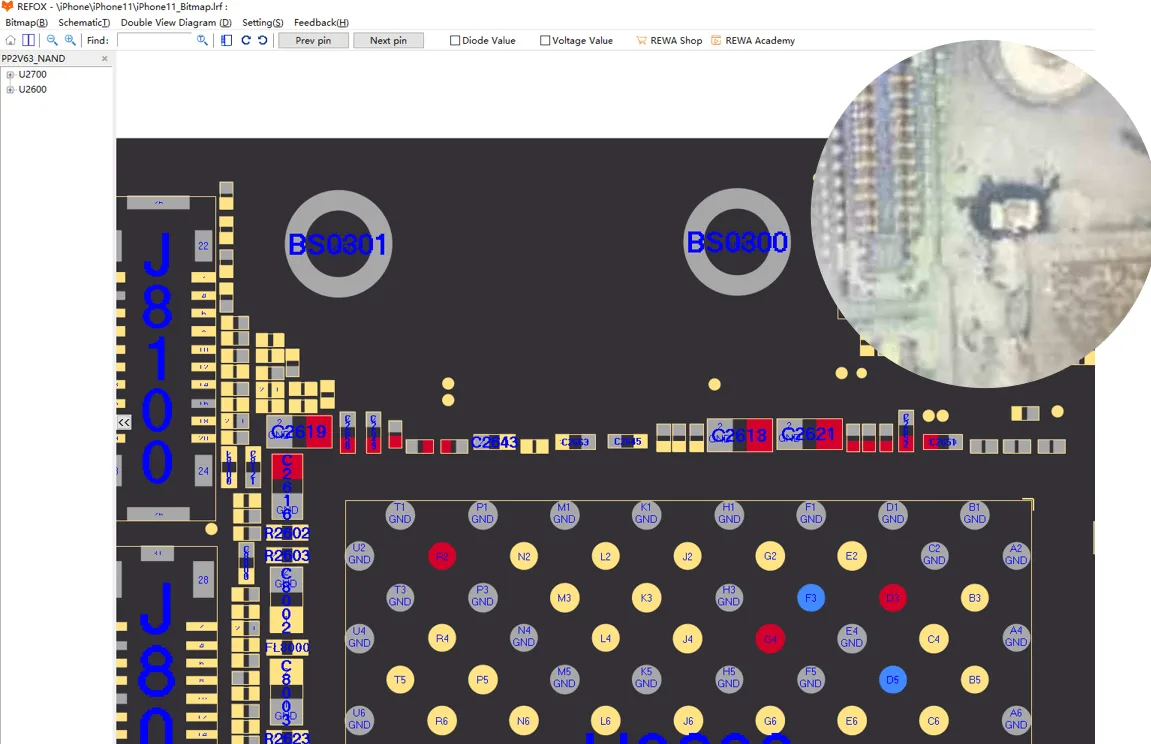Viewport: 1151px width, 744px height.
Task: Click the PP2V63_NAND panel title
Action: (x=34, y=59)
